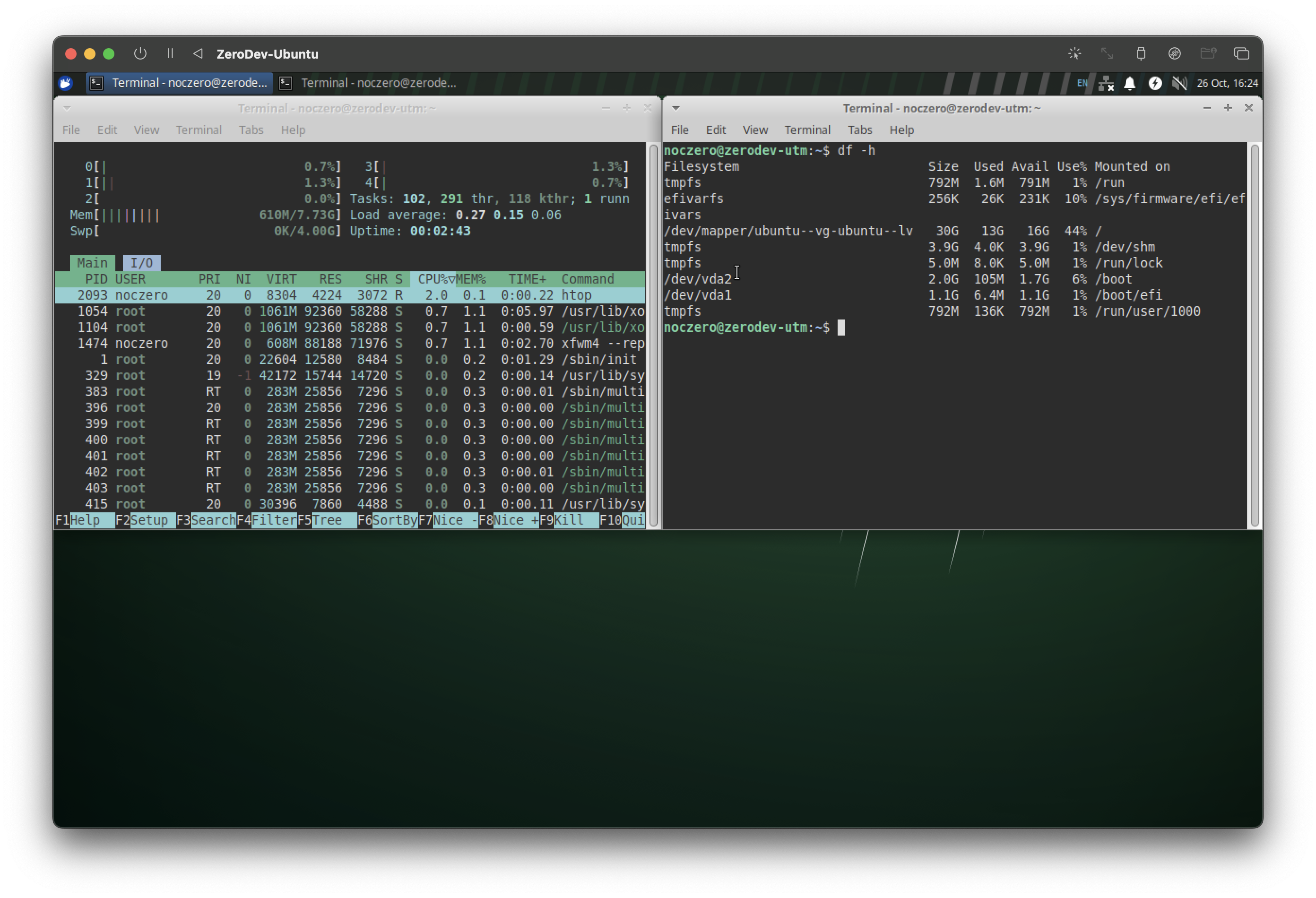
Task: Click the right terminal scrollbar
Action: tap(1254, 334)
